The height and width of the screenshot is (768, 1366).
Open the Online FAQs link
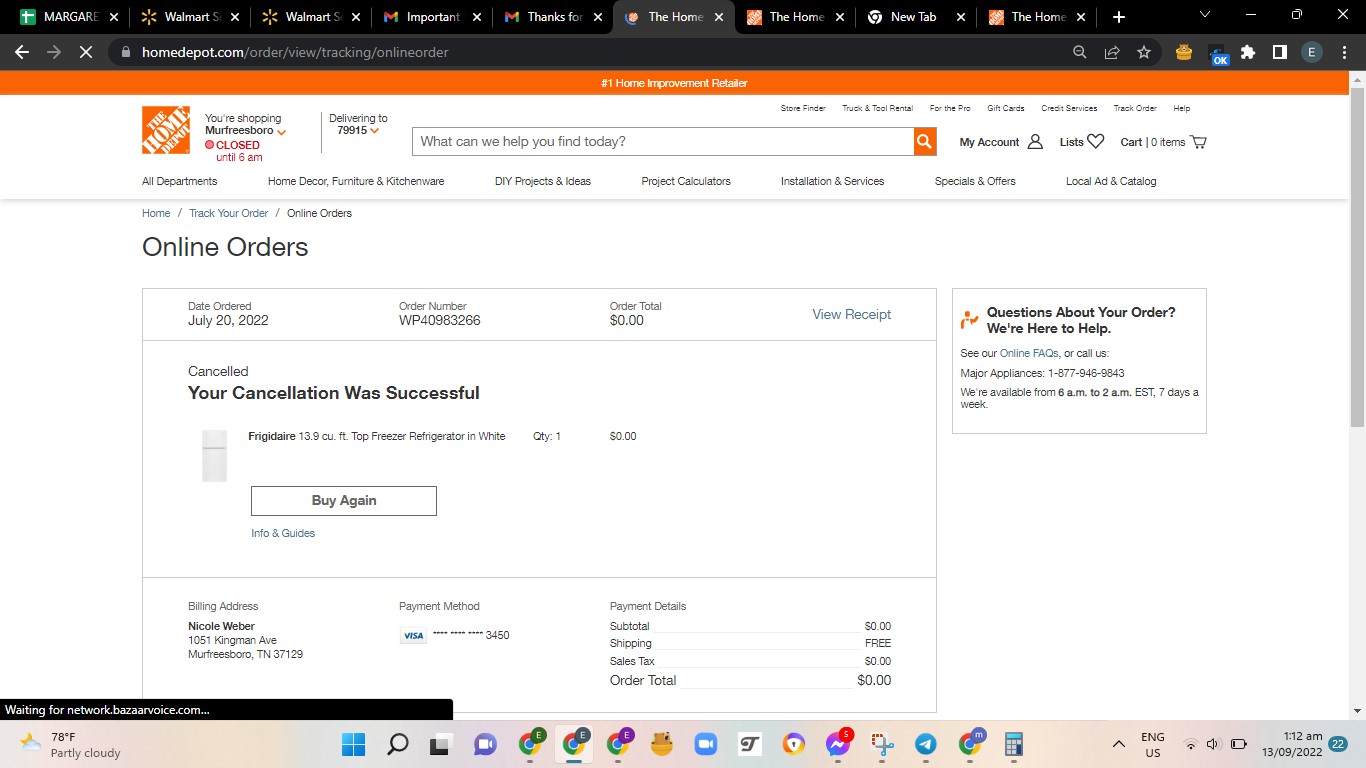(1029, 353)
